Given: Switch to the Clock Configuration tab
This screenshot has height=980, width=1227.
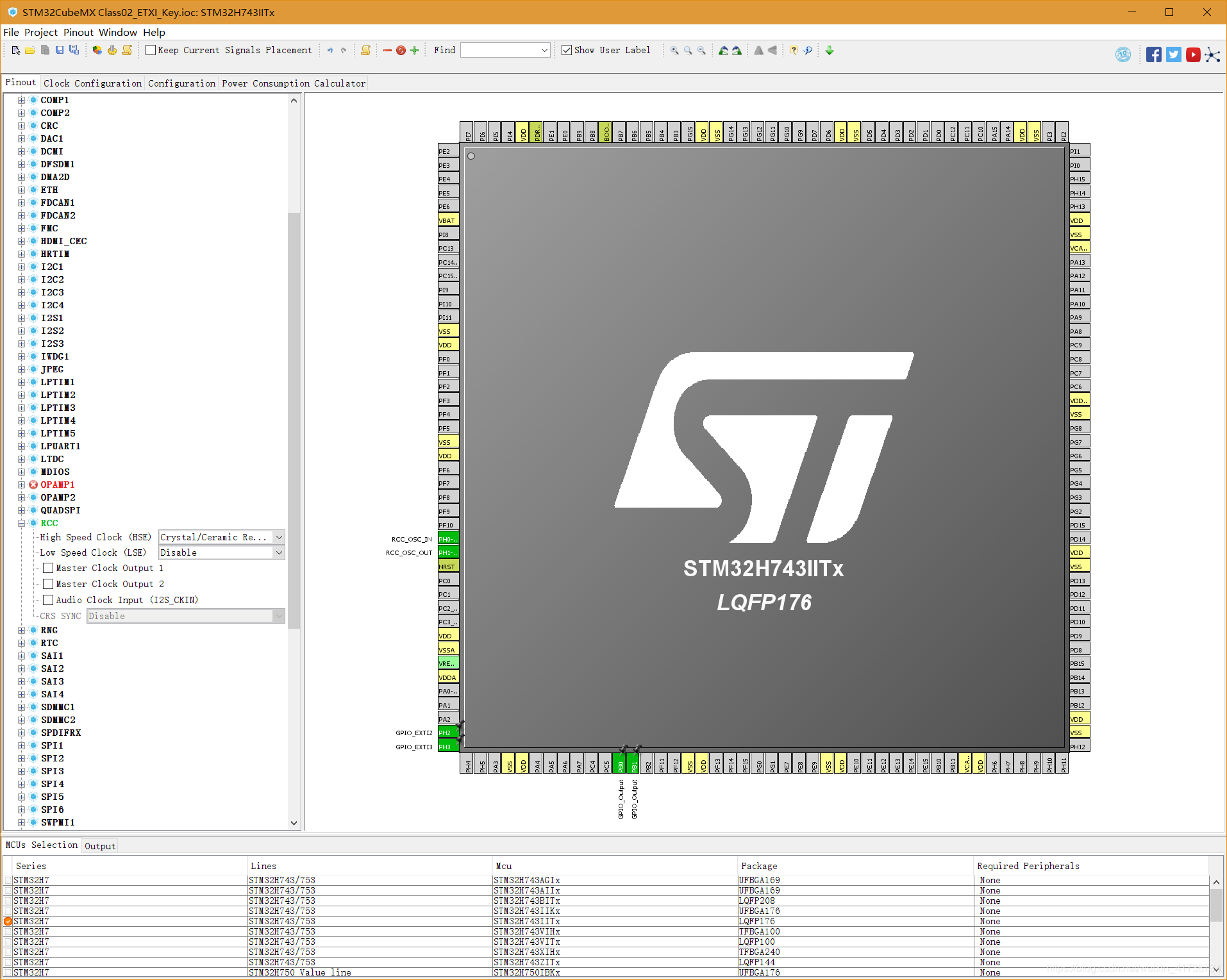Looking at the screenshot, I should pos(92,83).
